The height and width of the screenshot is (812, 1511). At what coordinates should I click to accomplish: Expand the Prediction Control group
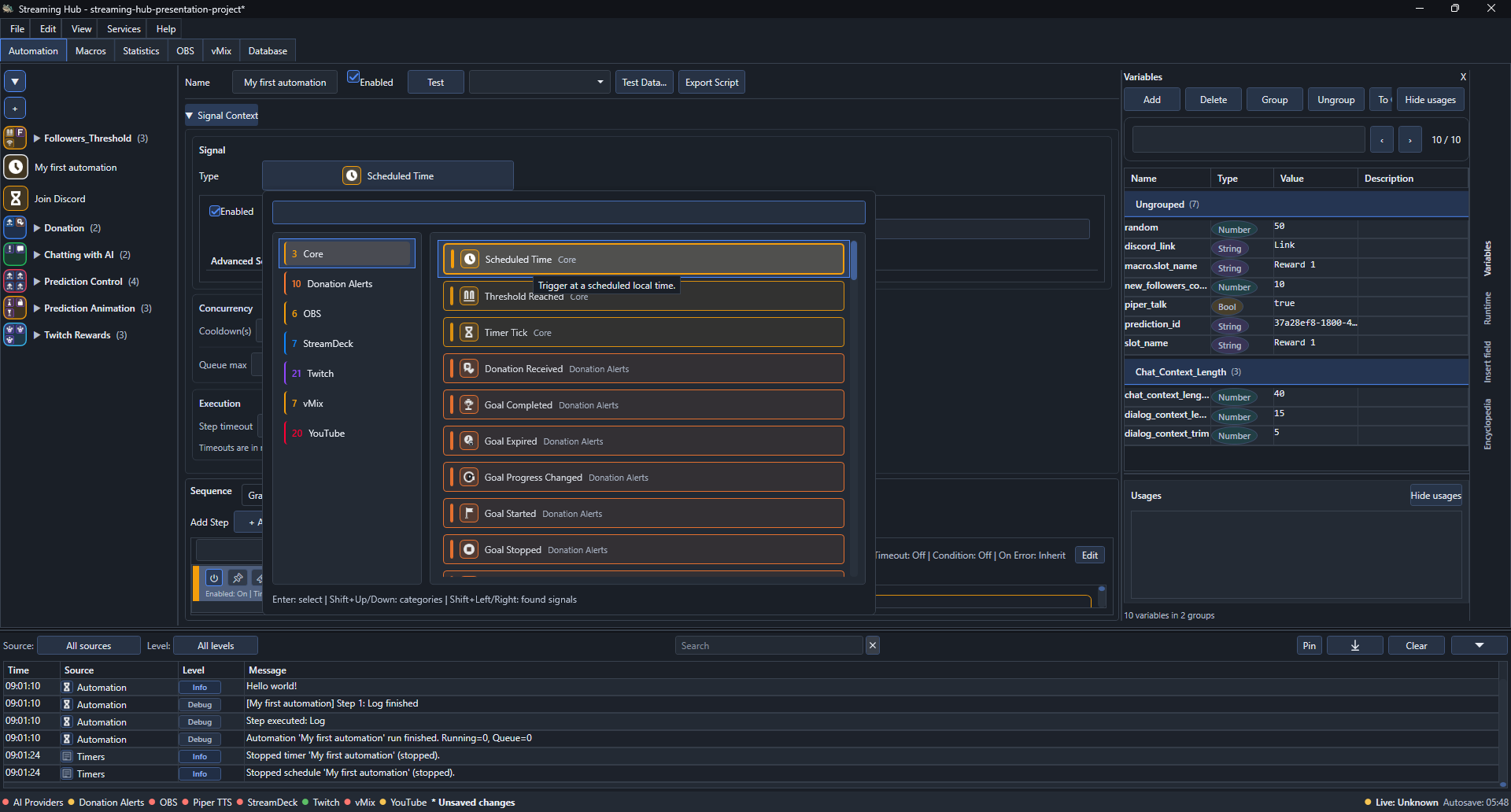point(37,282)
